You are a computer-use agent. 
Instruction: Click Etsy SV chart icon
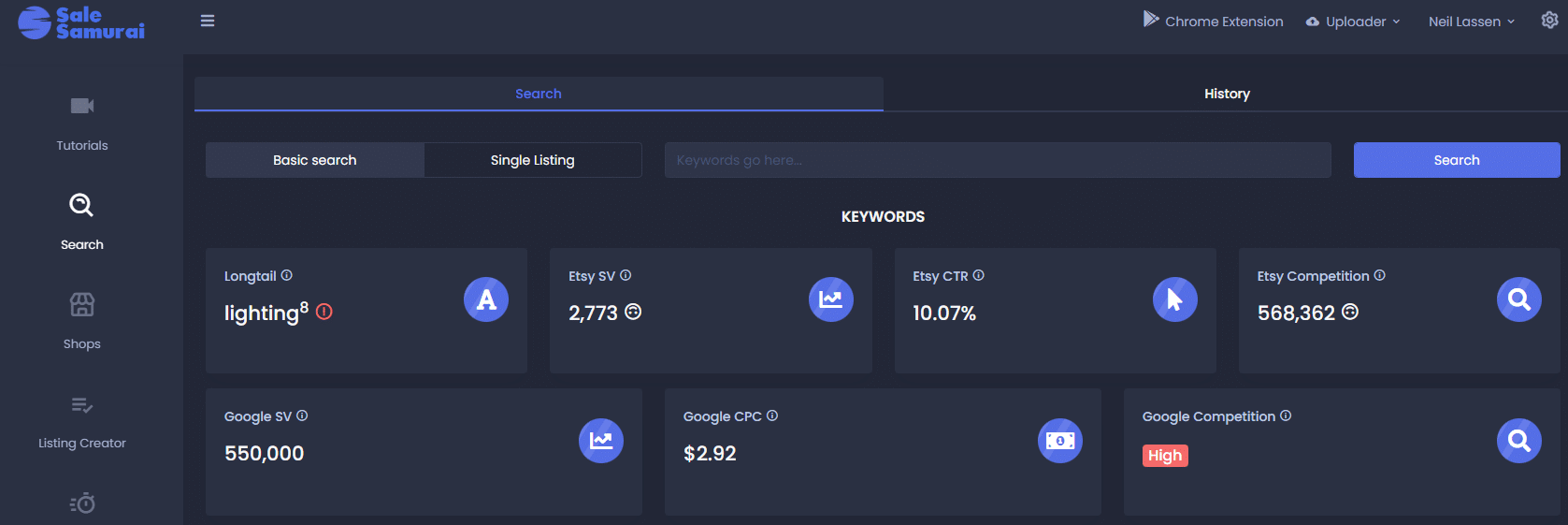[831, 299]
